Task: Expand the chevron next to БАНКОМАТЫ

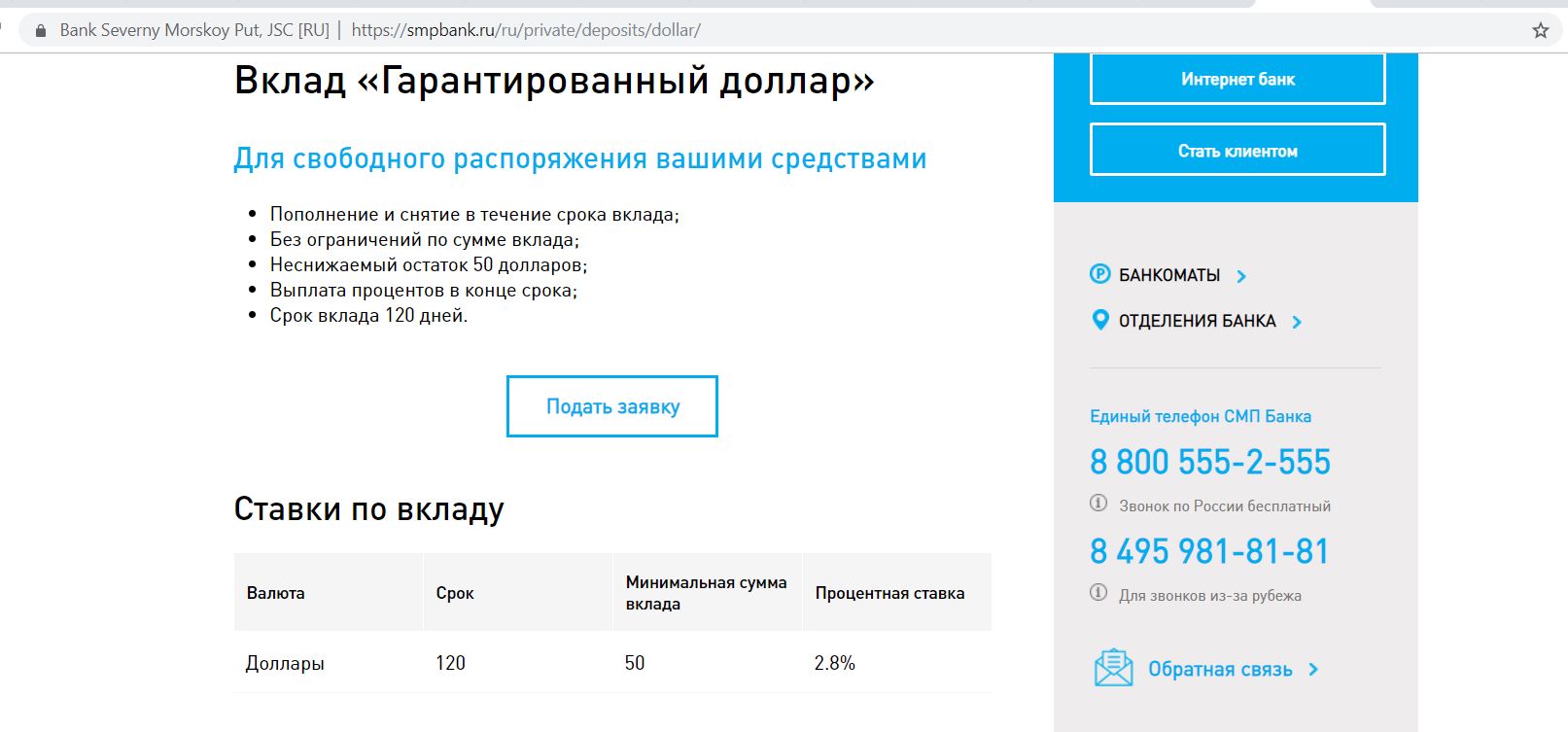Action: [1241, 276]
